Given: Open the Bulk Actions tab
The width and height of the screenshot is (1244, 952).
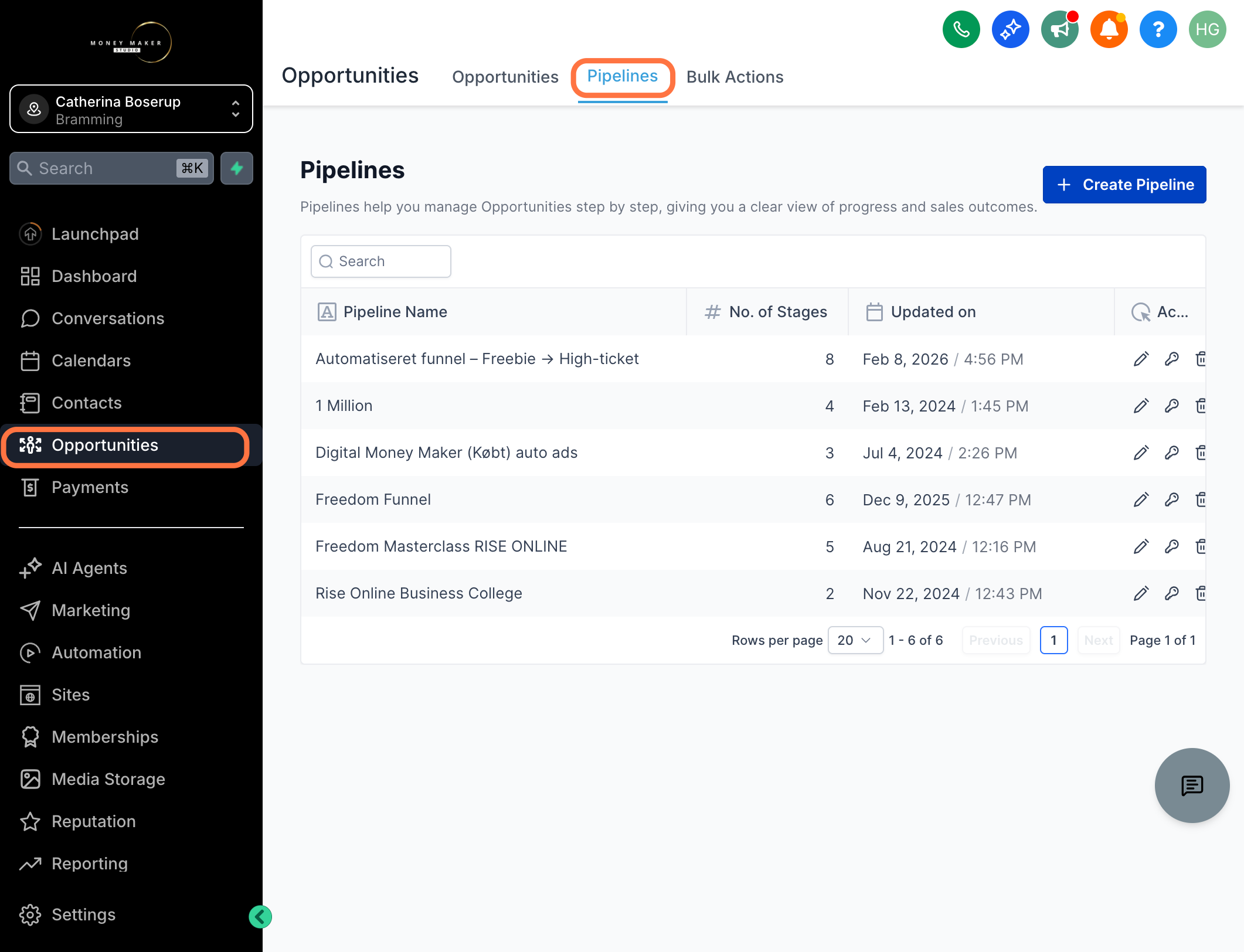Looking at the screenshot, I should [735, 77].
